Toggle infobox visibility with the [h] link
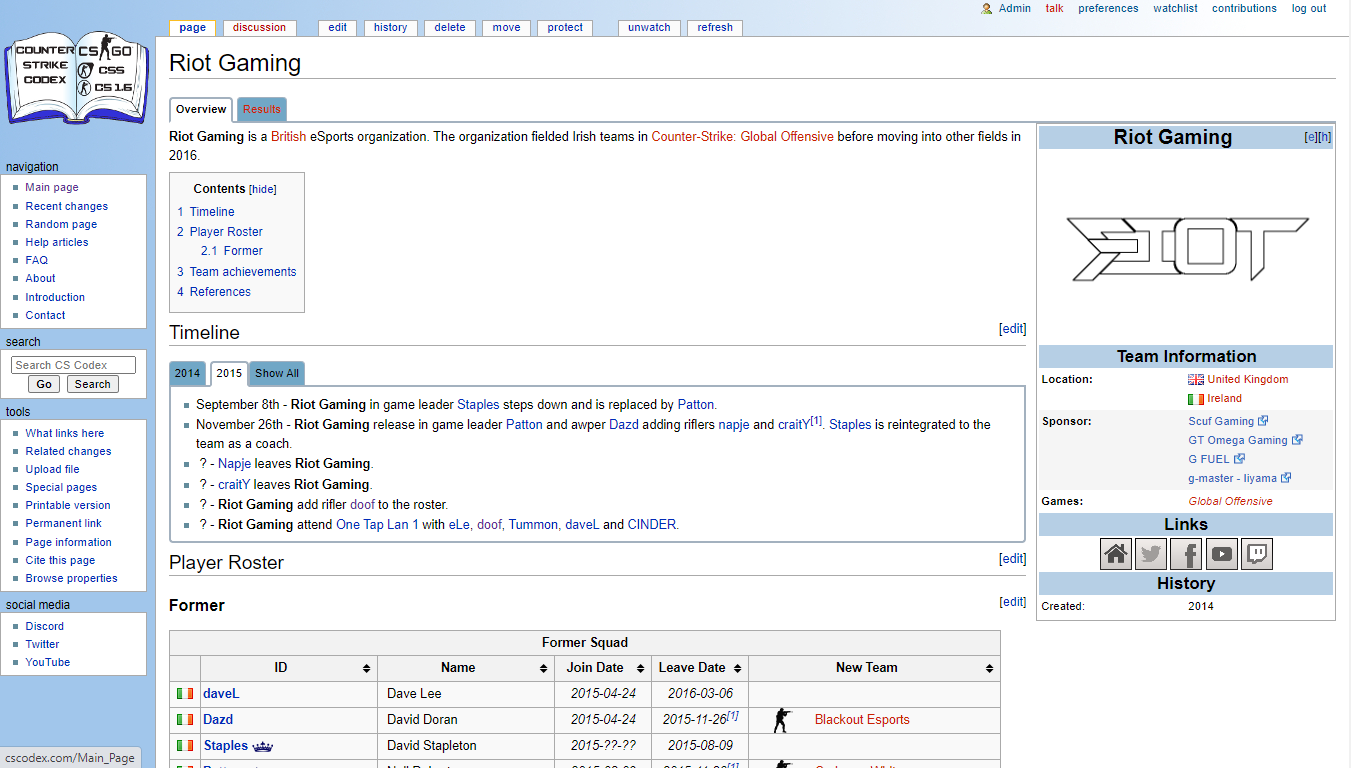1351x768 pixels. (x=1325, y=137)
